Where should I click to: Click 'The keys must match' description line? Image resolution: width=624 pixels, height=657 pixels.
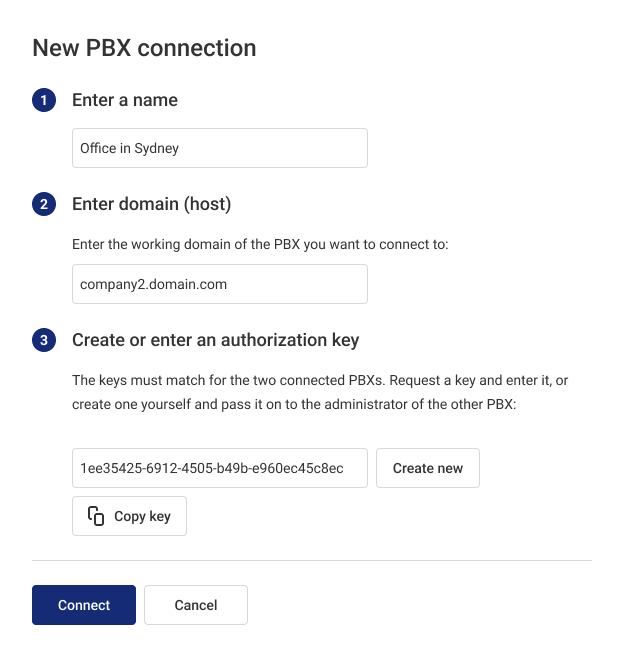coord(320,380)
